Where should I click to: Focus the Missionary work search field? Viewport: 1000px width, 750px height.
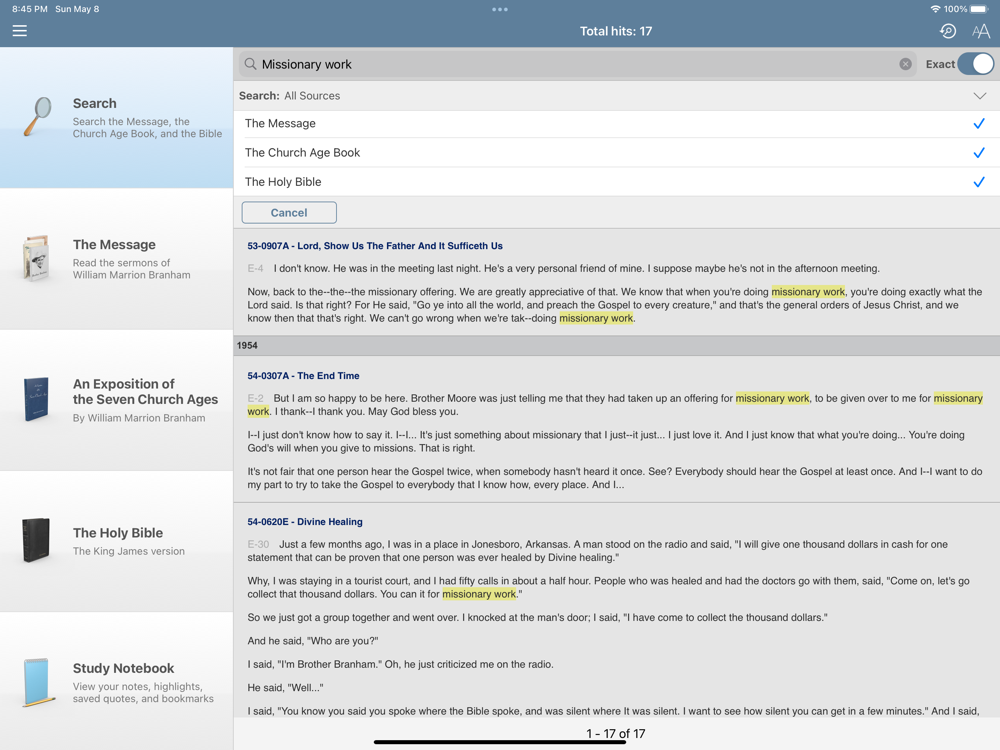point(578,64)
